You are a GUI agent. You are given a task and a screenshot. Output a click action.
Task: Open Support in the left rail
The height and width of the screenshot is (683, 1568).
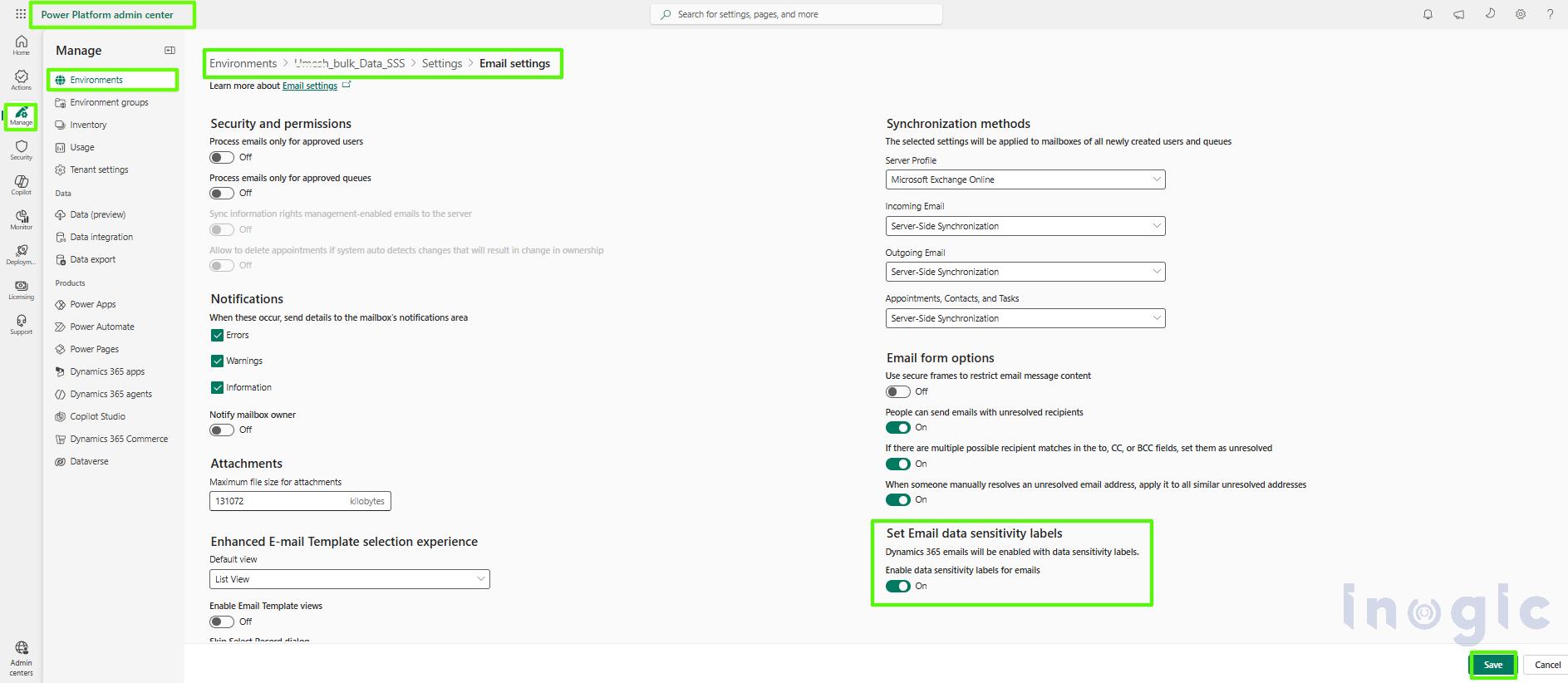pos(22,325)
